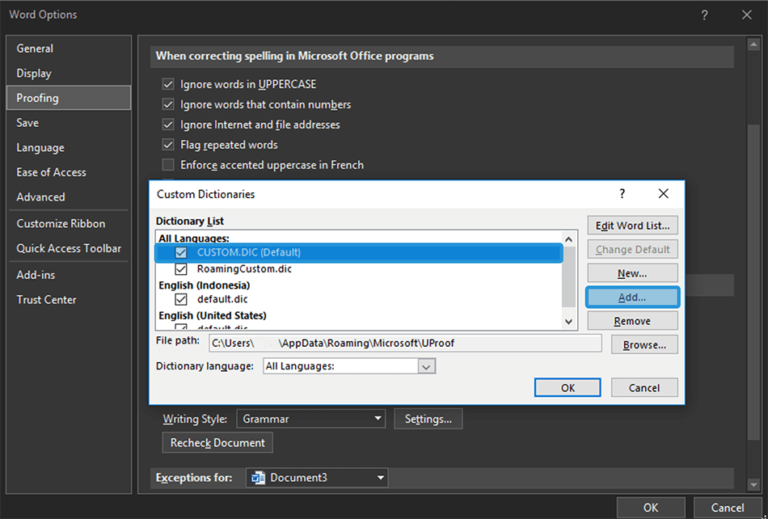This screenshot has width=768, height=519.
Task: Toggle Ignore Internet and file addresses
Action: [x=168, y=124]
